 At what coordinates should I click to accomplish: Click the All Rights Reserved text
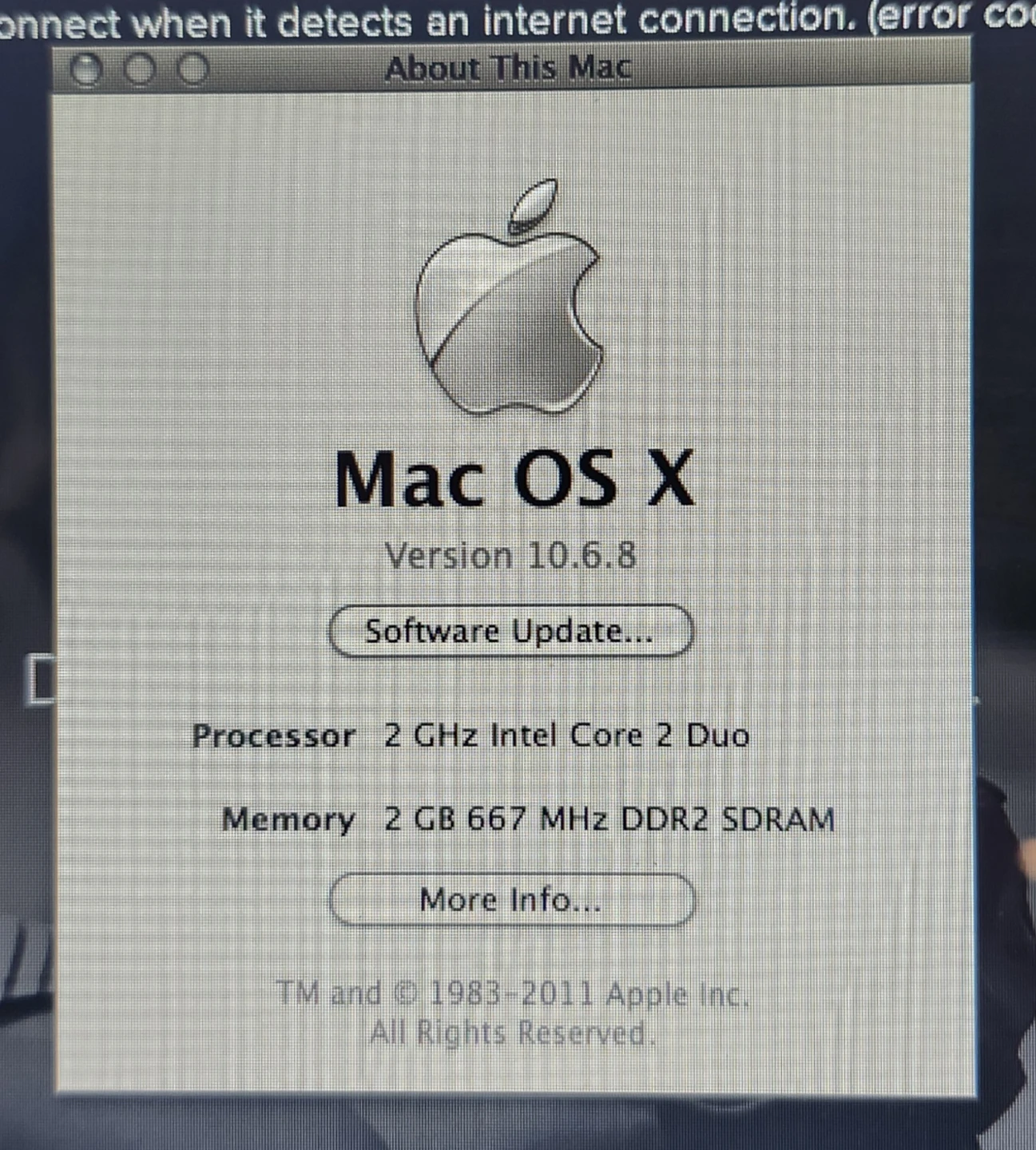(x=512, y=1033)
